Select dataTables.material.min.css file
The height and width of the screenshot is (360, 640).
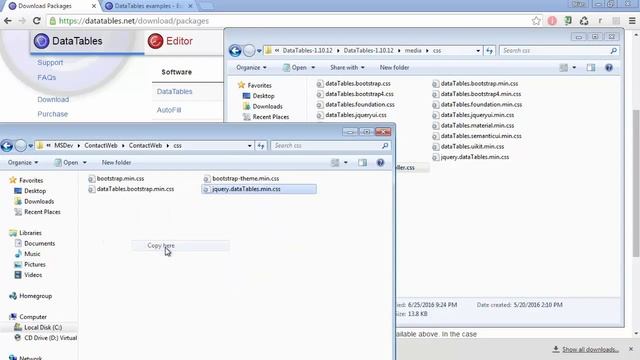pos(473,126)
